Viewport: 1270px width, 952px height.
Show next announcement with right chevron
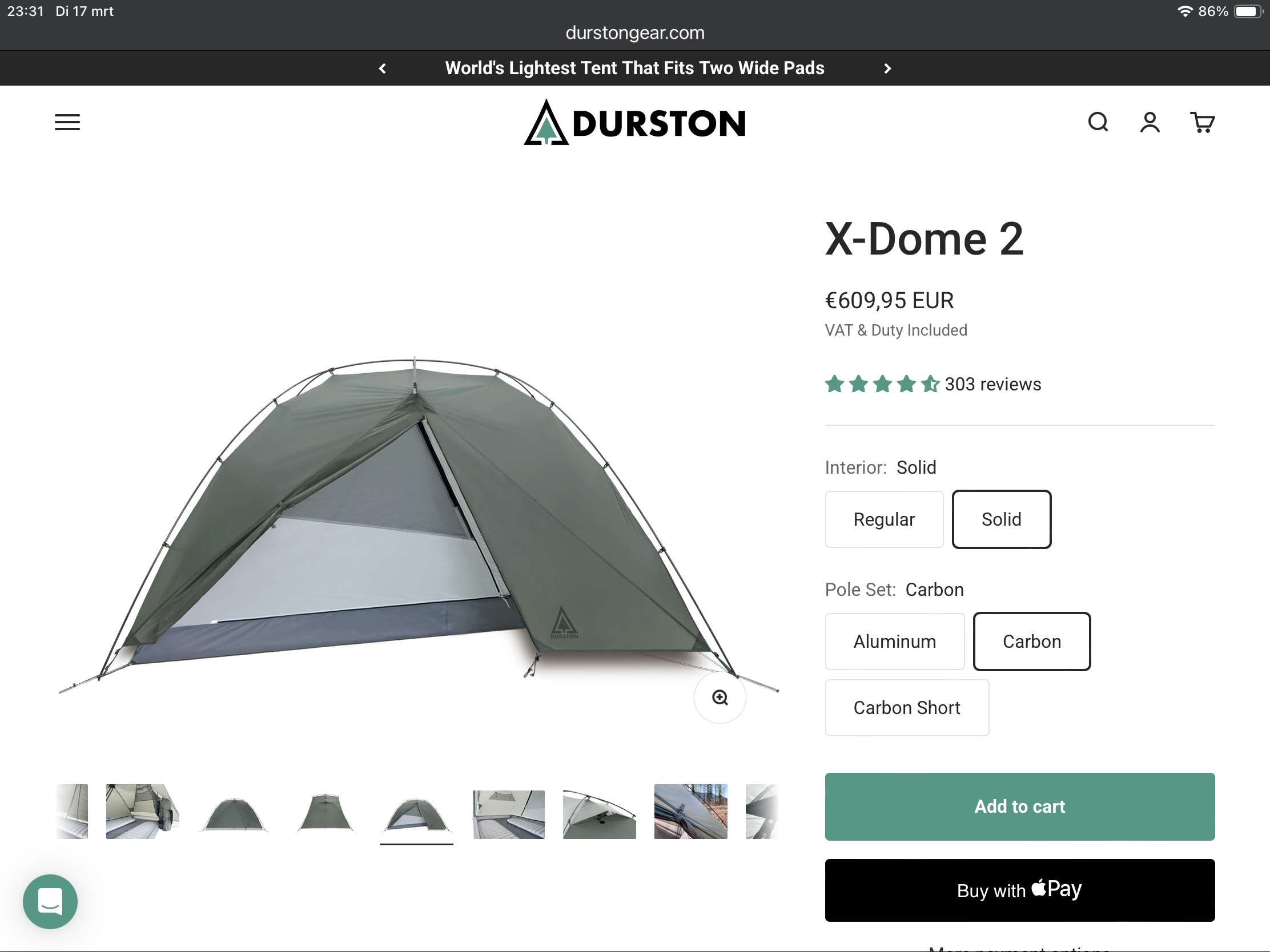(x=887, y=68)
